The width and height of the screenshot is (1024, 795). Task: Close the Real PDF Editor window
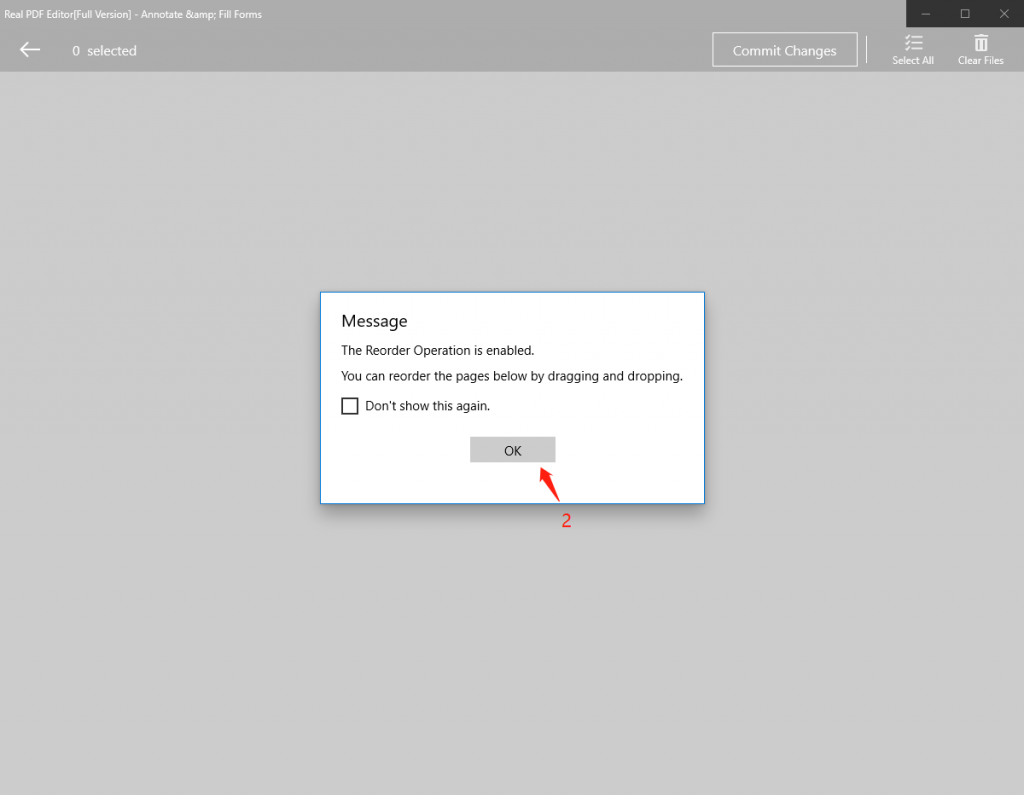[1003, 14]
